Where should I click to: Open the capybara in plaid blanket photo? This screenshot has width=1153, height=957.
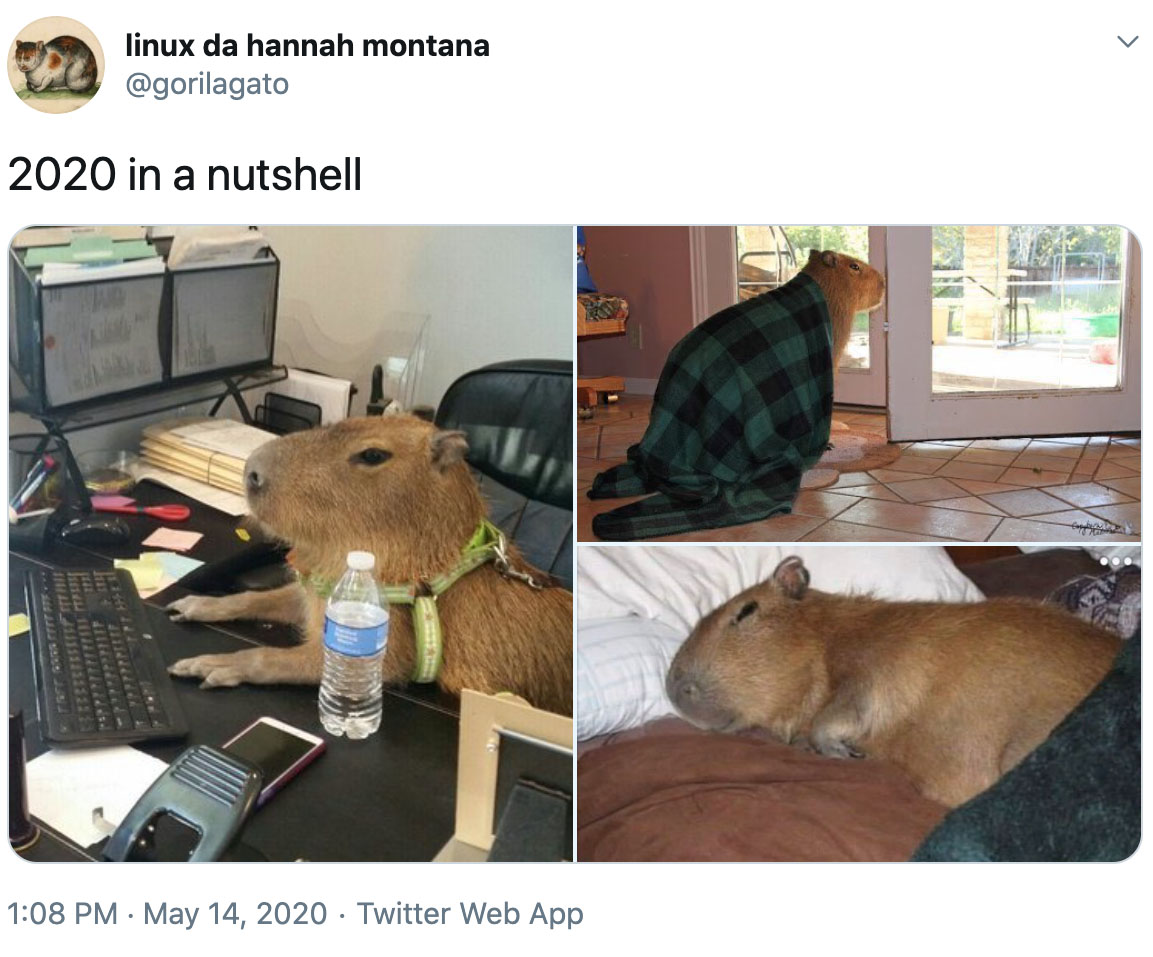(x=859, y=383)
